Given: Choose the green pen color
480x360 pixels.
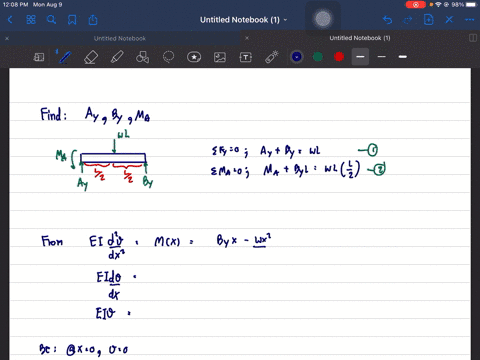Looking at the screenshot, I should 318,57.
